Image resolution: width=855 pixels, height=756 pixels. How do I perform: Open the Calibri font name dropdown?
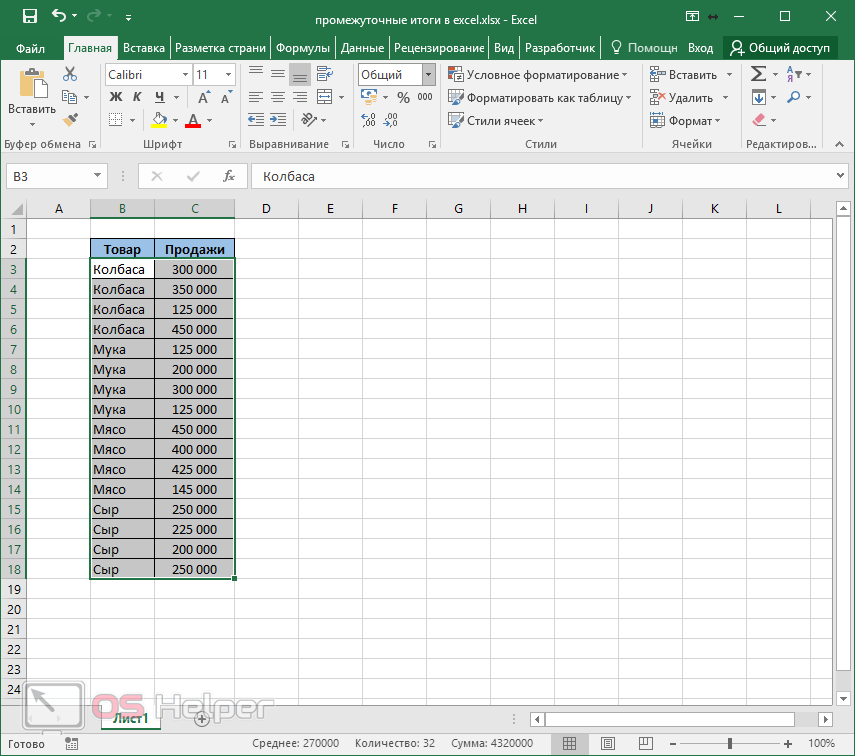185,75
